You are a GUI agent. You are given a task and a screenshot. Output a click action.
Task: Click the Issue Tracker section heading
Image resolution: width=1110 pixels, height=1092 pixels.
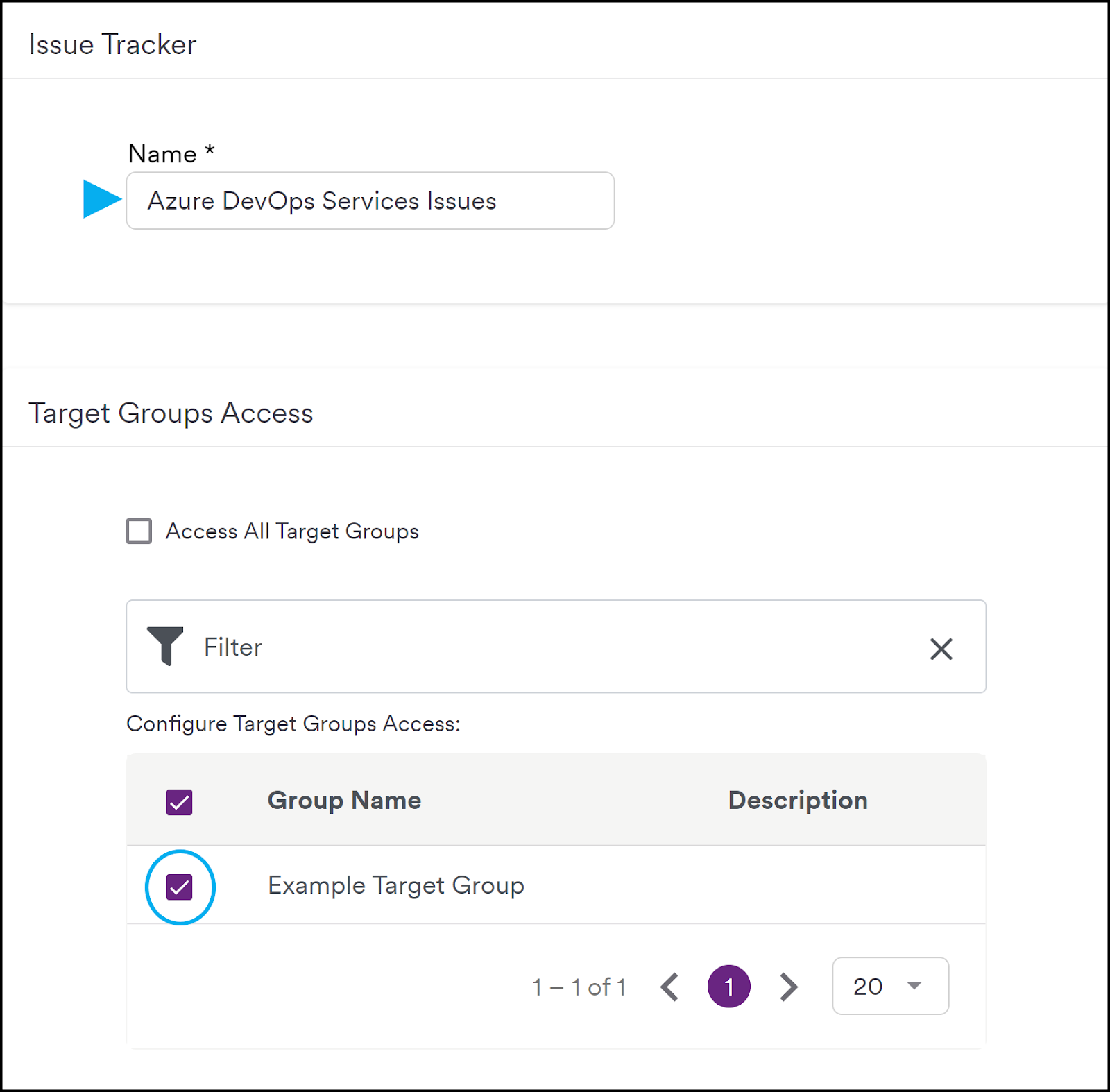112,44
